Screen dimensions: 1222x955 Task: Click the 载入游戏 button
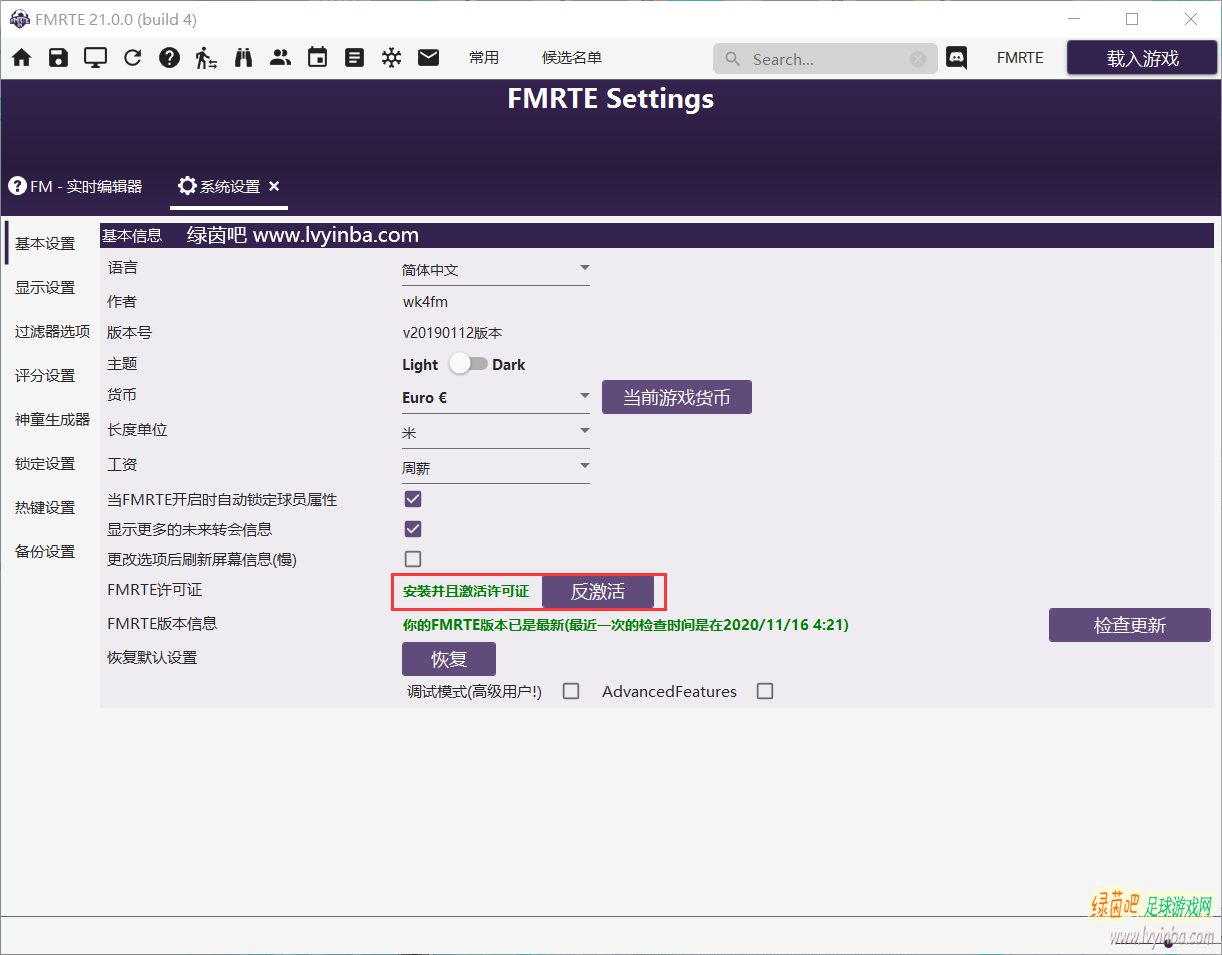point(1142,58)
